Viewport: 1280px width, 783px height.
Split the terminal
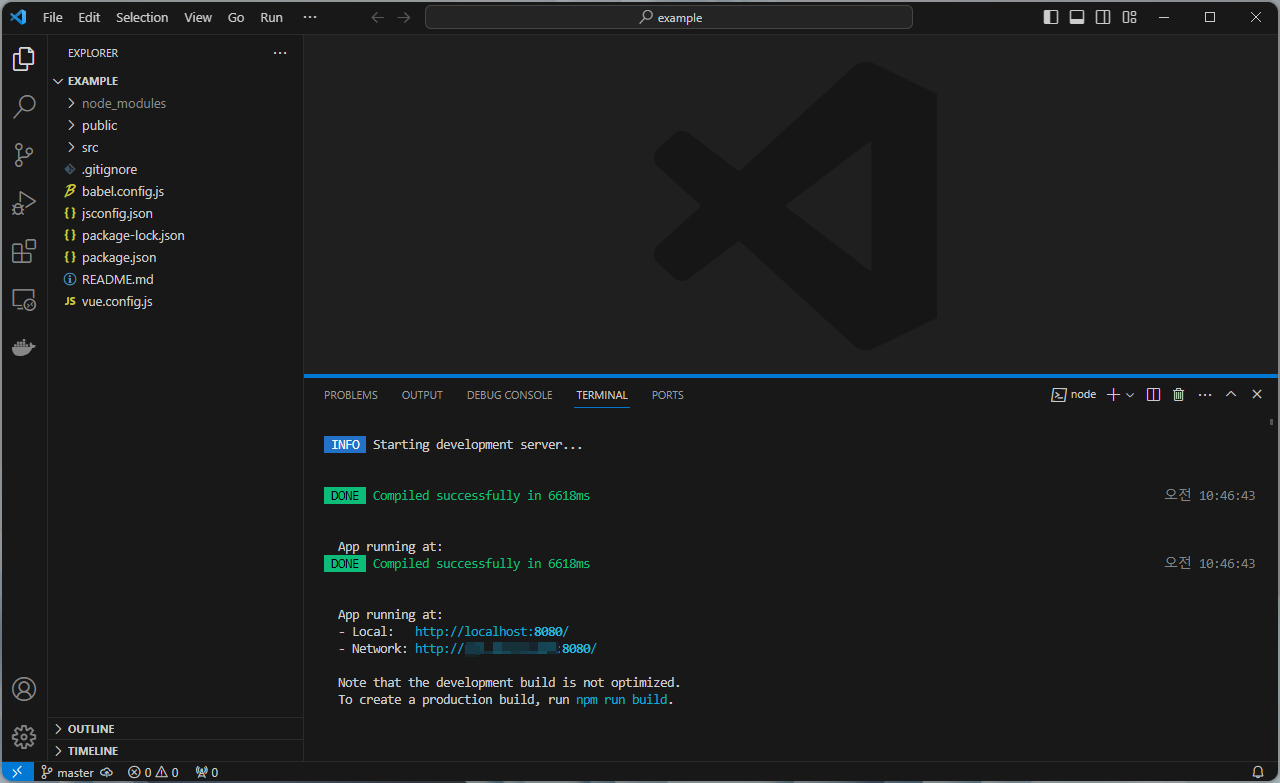[x=1153, y=395]
